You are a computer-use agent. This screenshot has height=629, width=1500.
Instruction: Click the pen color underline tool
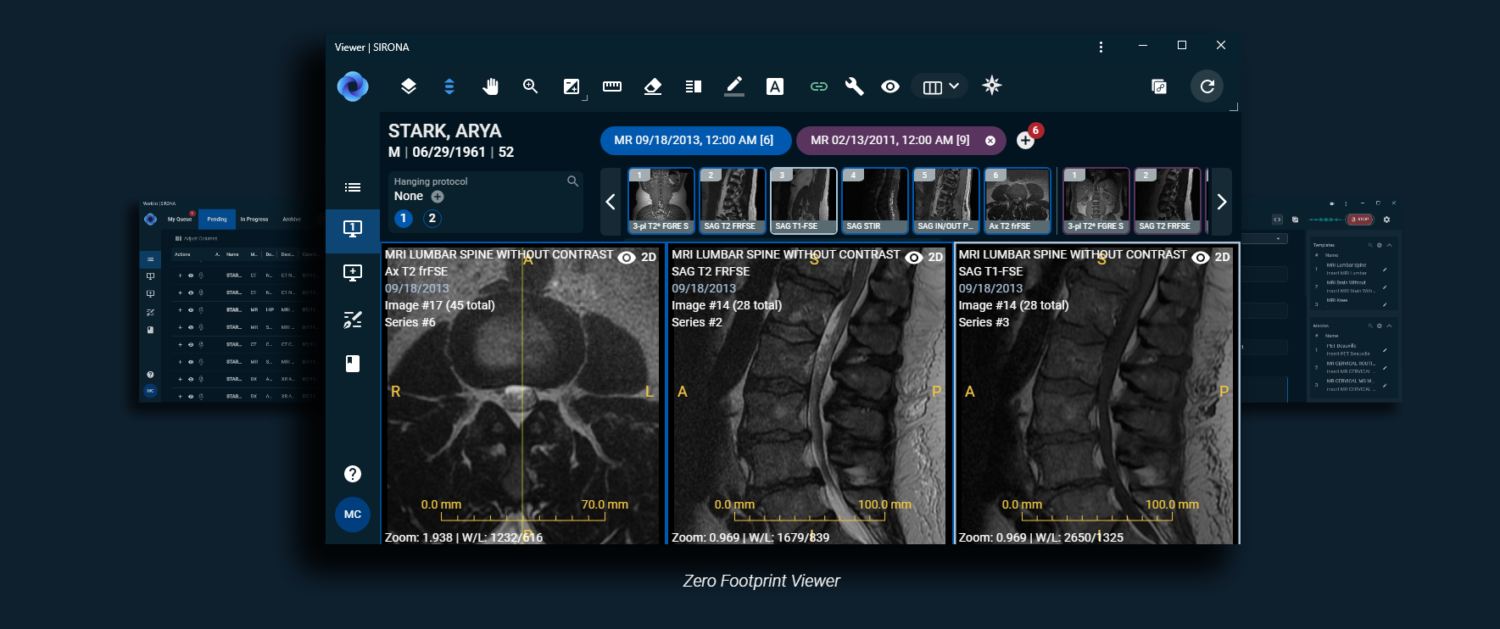(x=734, y=86)
